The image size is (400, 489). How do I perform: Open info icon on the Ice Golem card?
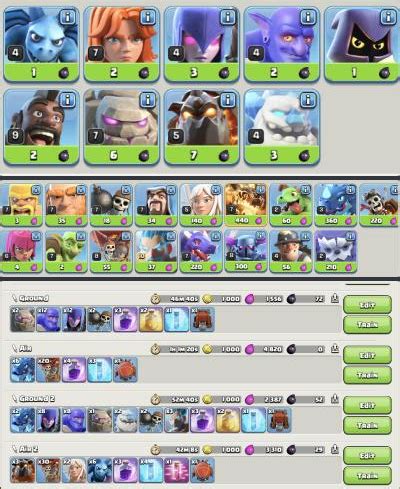[x=308, y=100]
